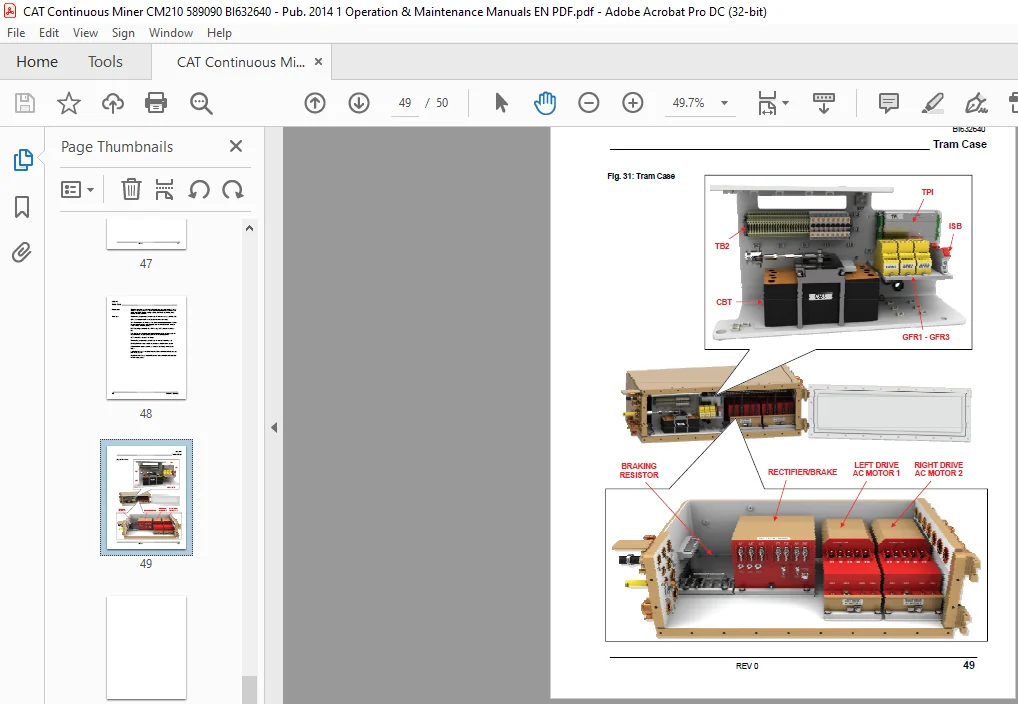The image size is (1018, 704).
Task: Open the Attachments paperclip panel
Action: pyautogui.click(x=22, y=253)
